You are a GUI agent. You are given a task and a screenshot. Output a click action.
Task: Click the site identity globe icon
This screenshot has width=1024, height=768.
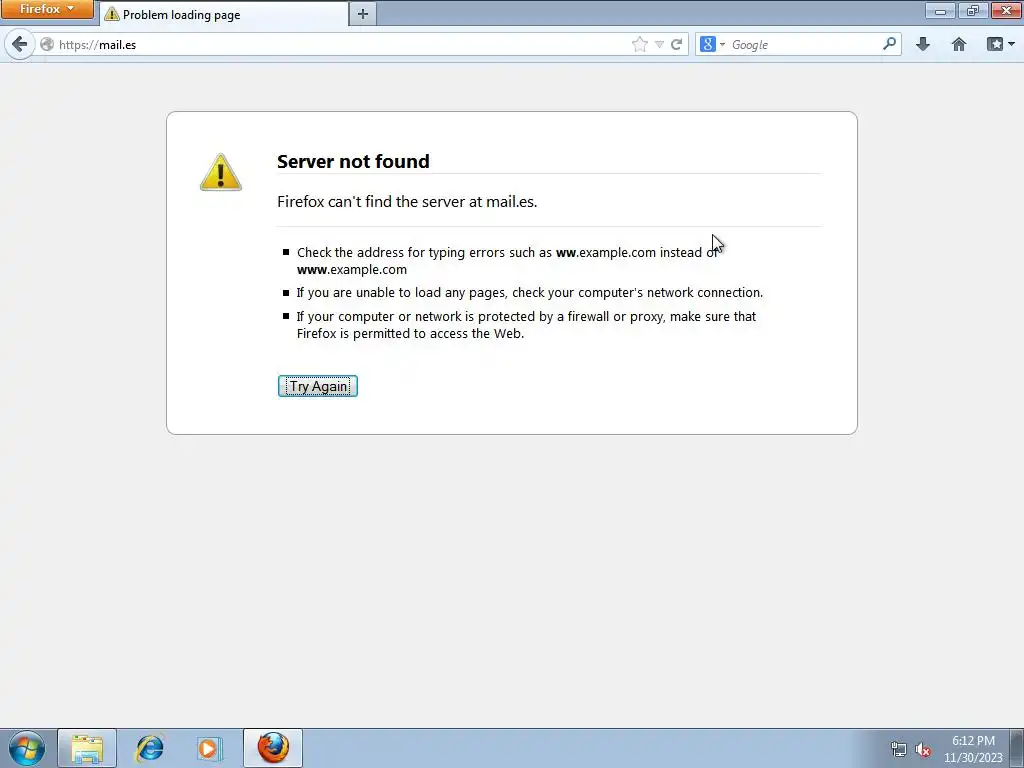click(47, 44)
